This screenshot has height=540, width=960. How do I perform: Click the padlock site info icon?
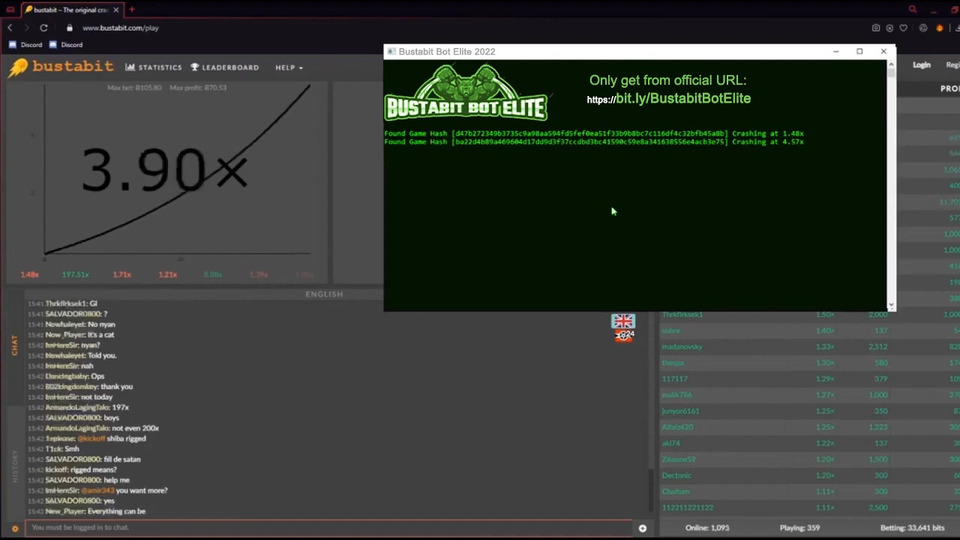(69, 28)
